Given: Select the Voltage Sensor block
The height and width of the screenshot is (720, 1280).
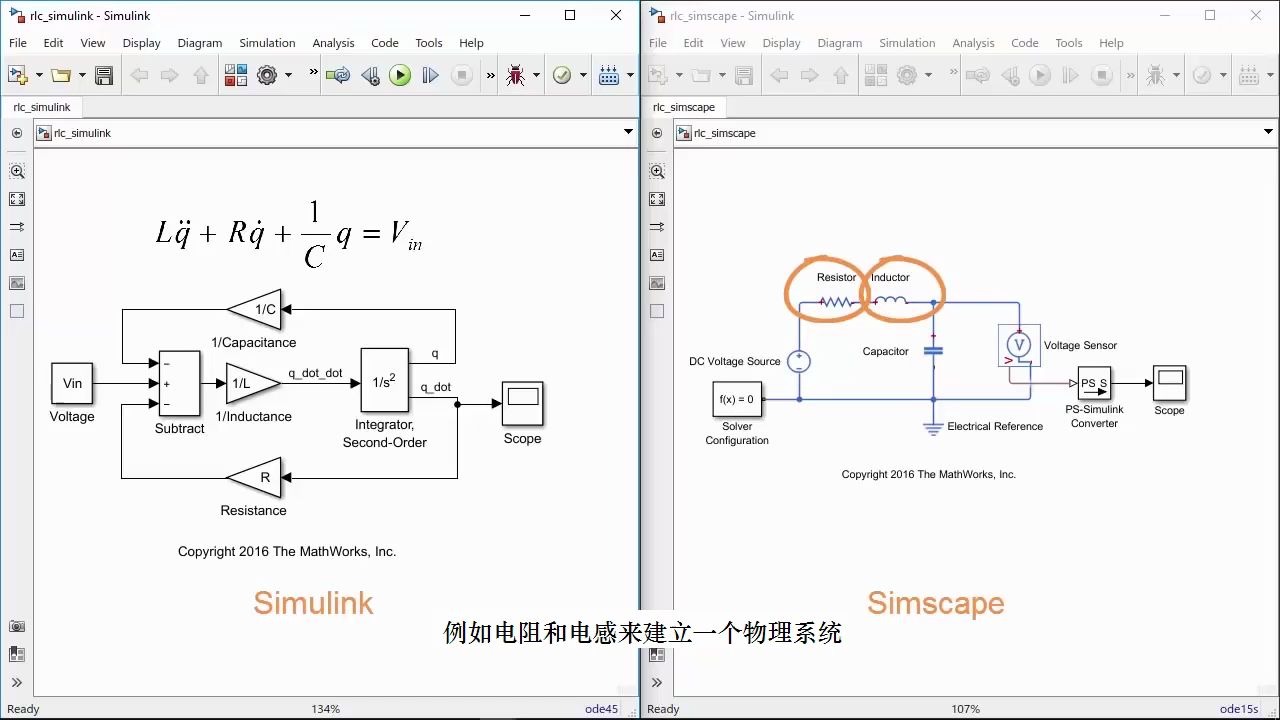Looking at the screenshot, I should tap(1019, 345).
